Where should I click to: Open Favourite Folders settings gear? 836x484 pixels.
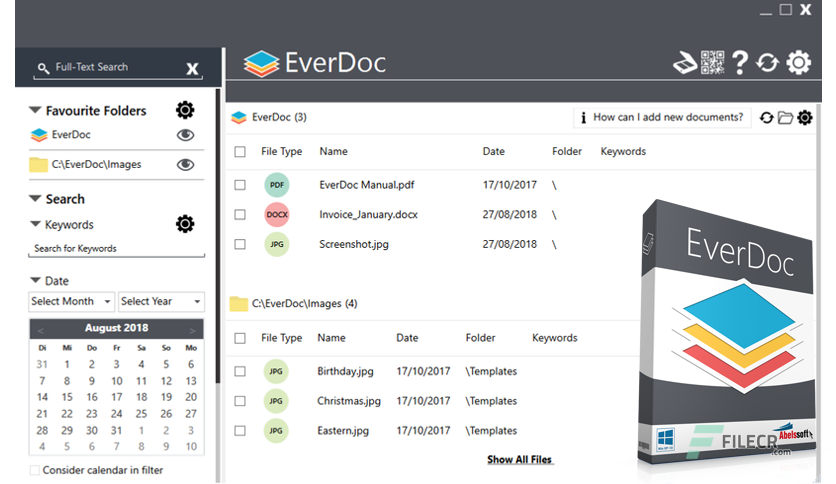coord(185,110)
